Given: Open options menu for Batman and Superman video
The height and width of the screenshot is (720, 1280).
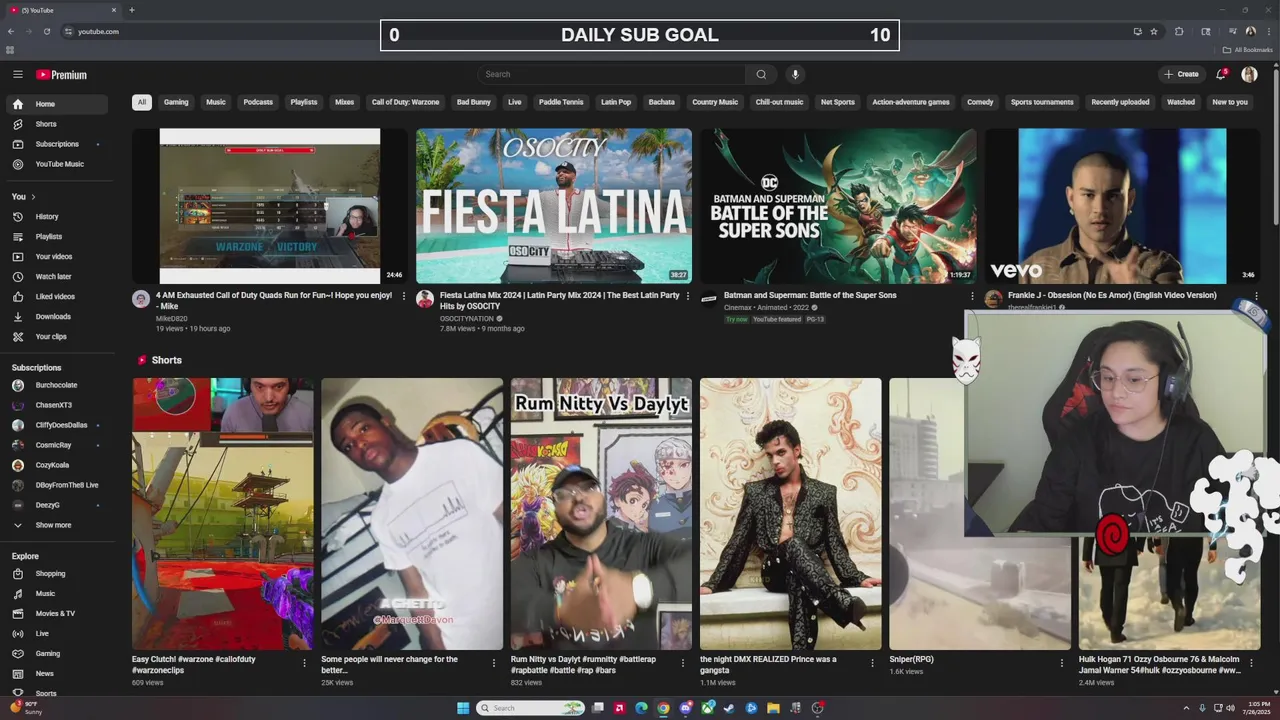Looking at the screenshot, I should click(972, 296).
